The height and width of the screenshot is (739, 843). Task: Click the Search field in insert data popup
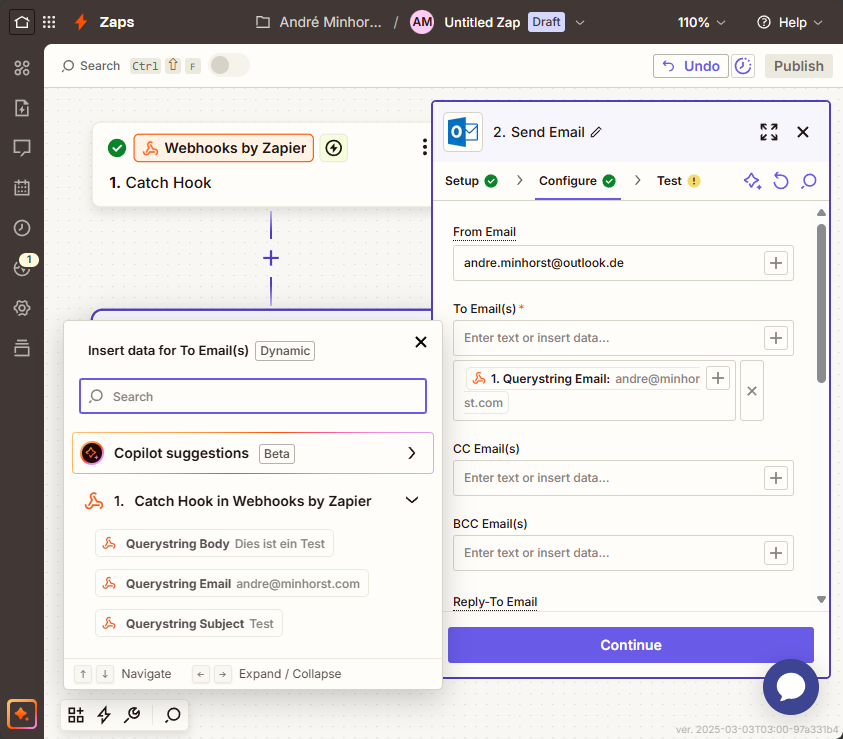pos(253,396)
